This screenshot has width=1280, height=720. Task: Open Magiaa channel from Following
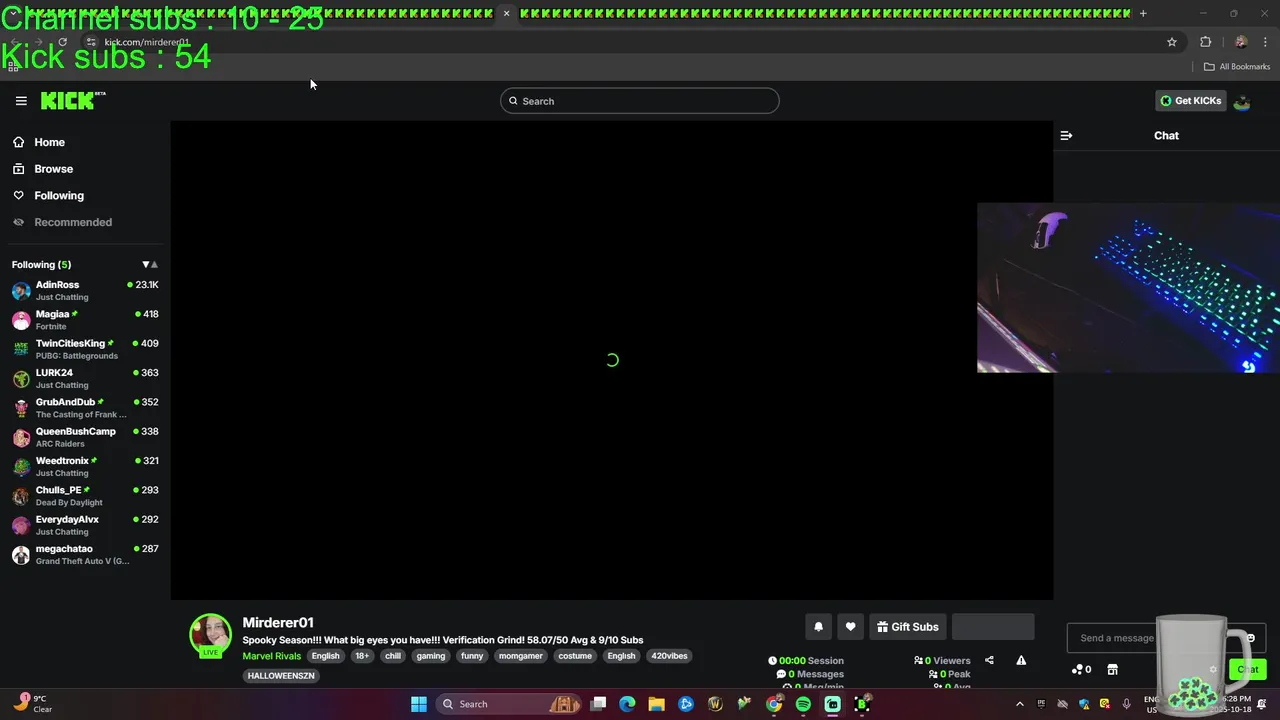(x=85, y=320)
